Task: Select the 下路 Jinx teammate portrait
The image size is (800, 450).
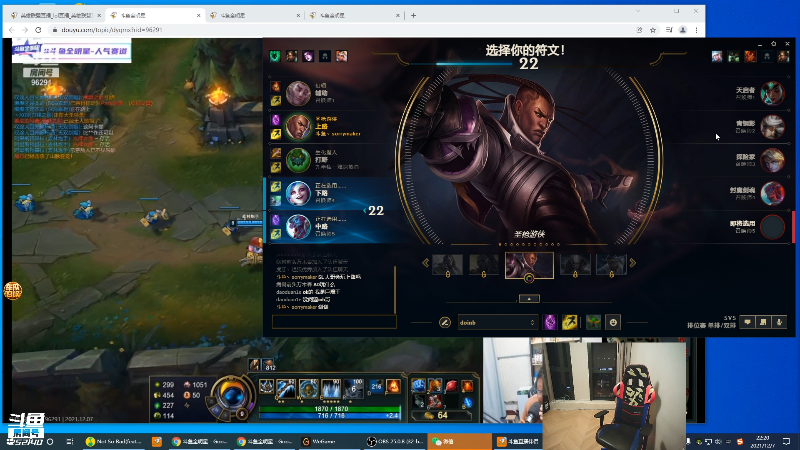Action: (298, 193)
